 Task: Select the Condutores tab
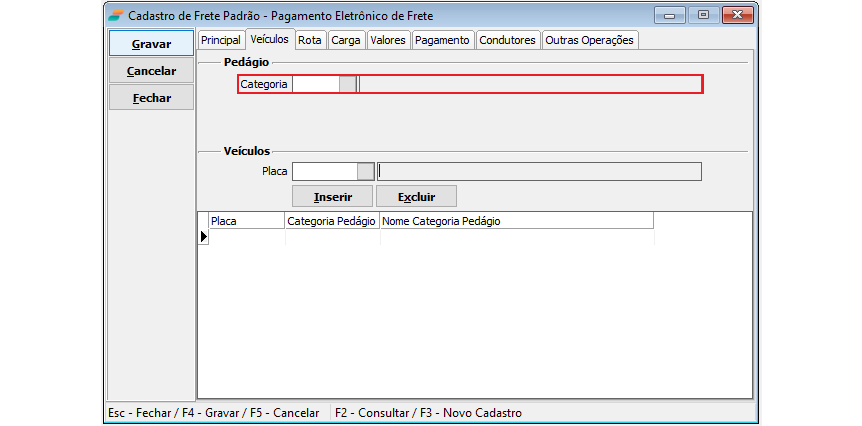pos(507,40)
